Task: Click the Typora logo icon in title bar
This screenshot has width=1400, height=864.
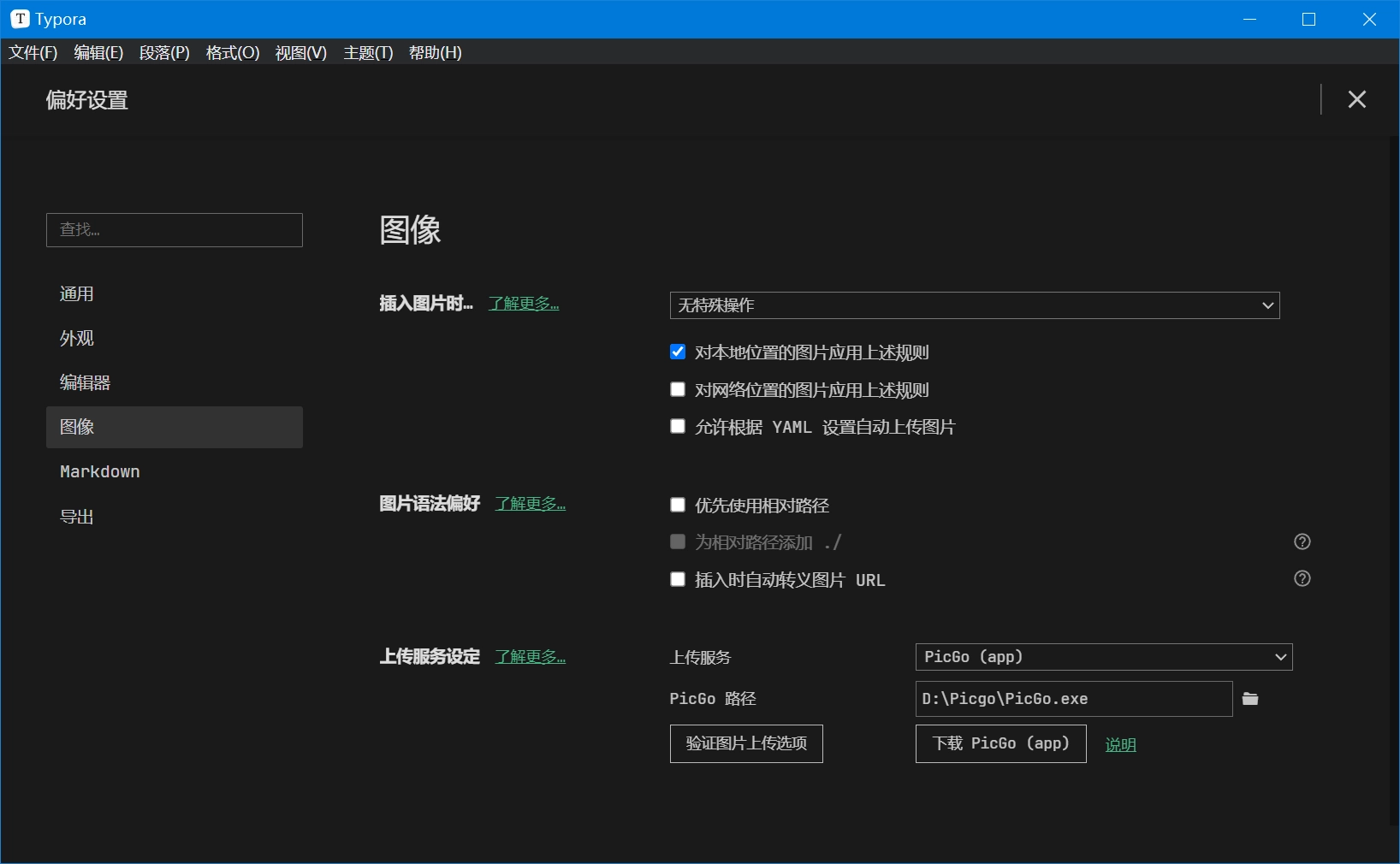Action: 20,19
